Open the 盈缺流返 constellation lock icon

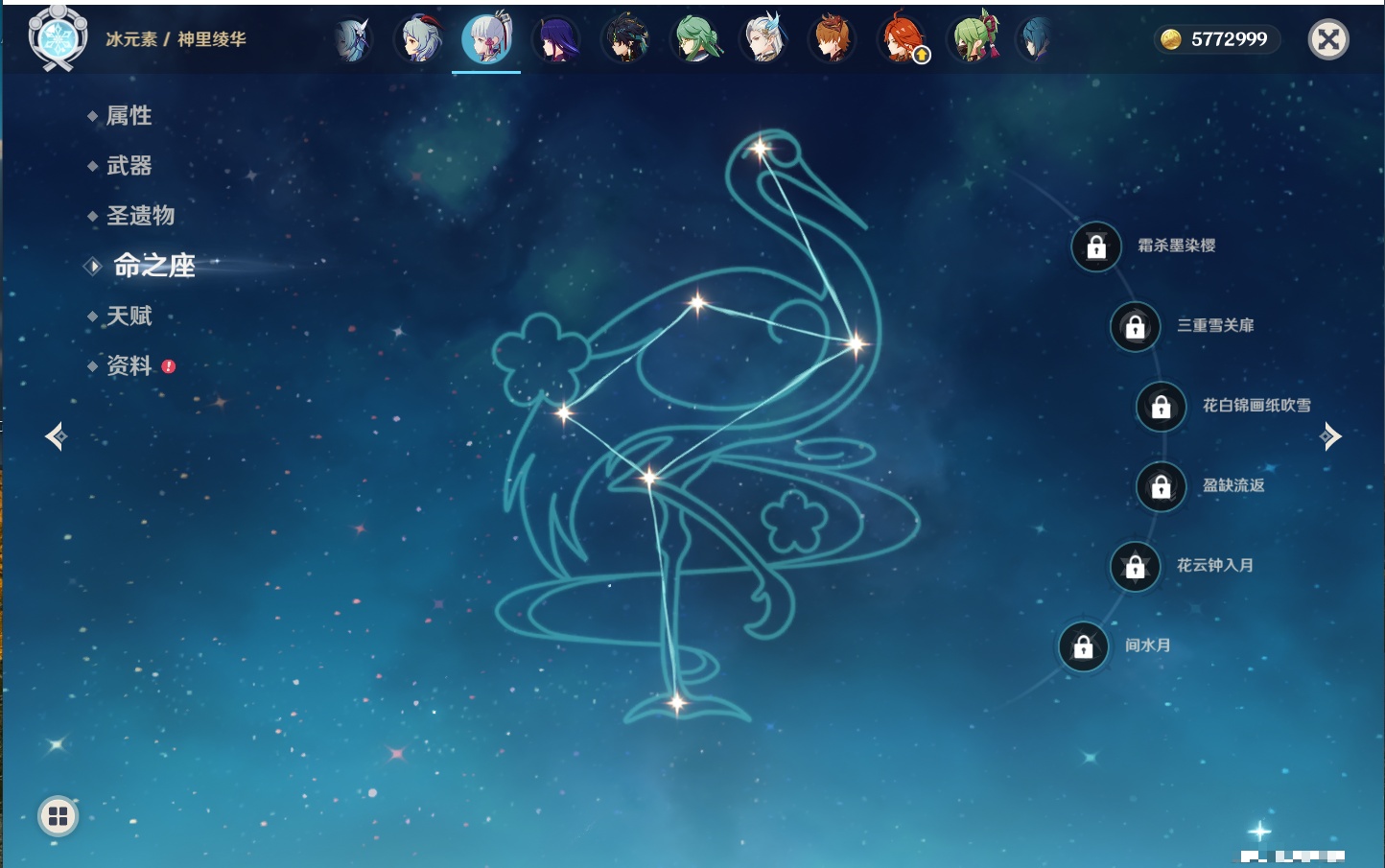point(1161,486)
